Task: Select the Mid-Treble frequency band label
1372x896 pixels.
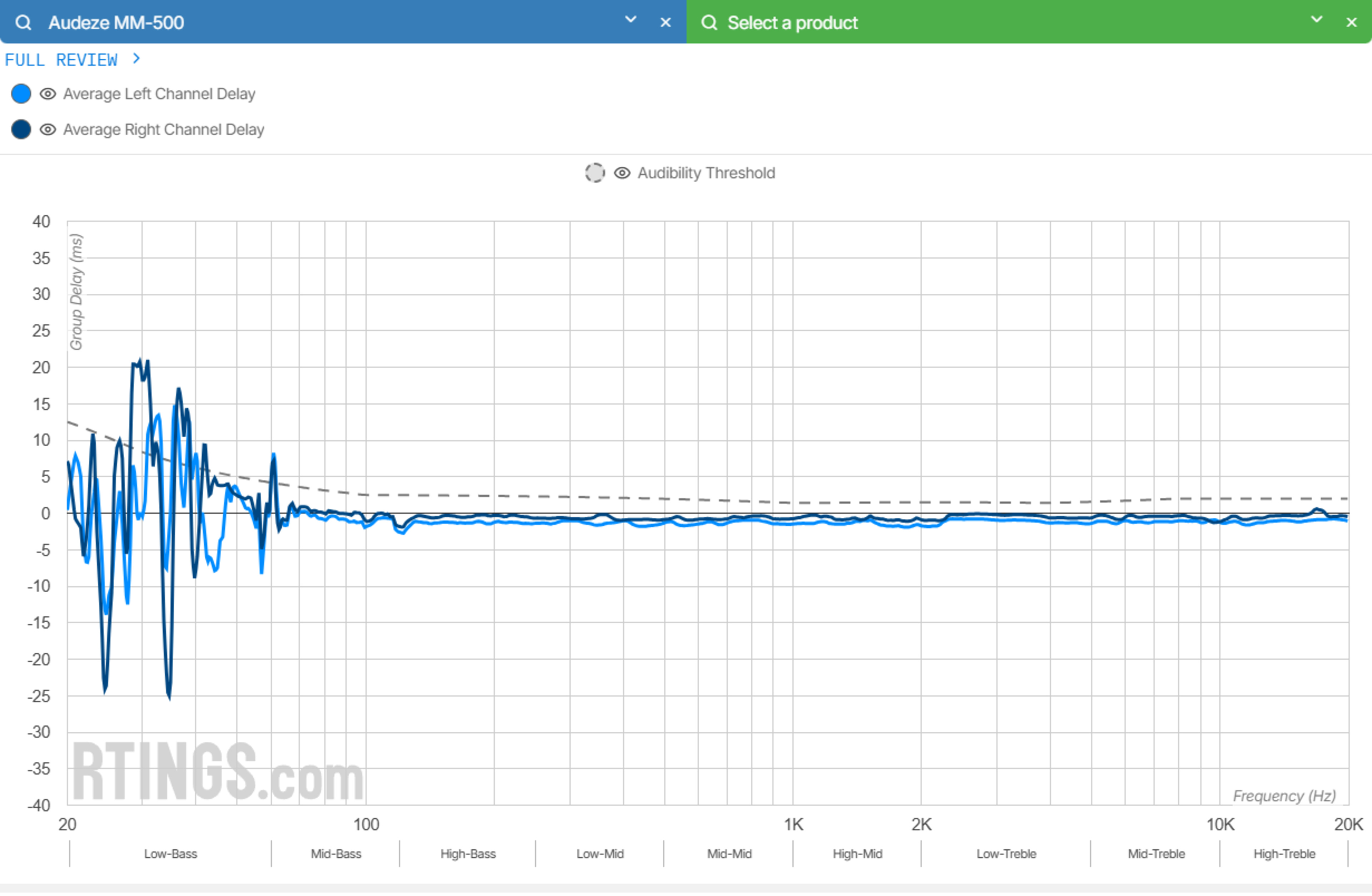Action: click(1156, 854)
